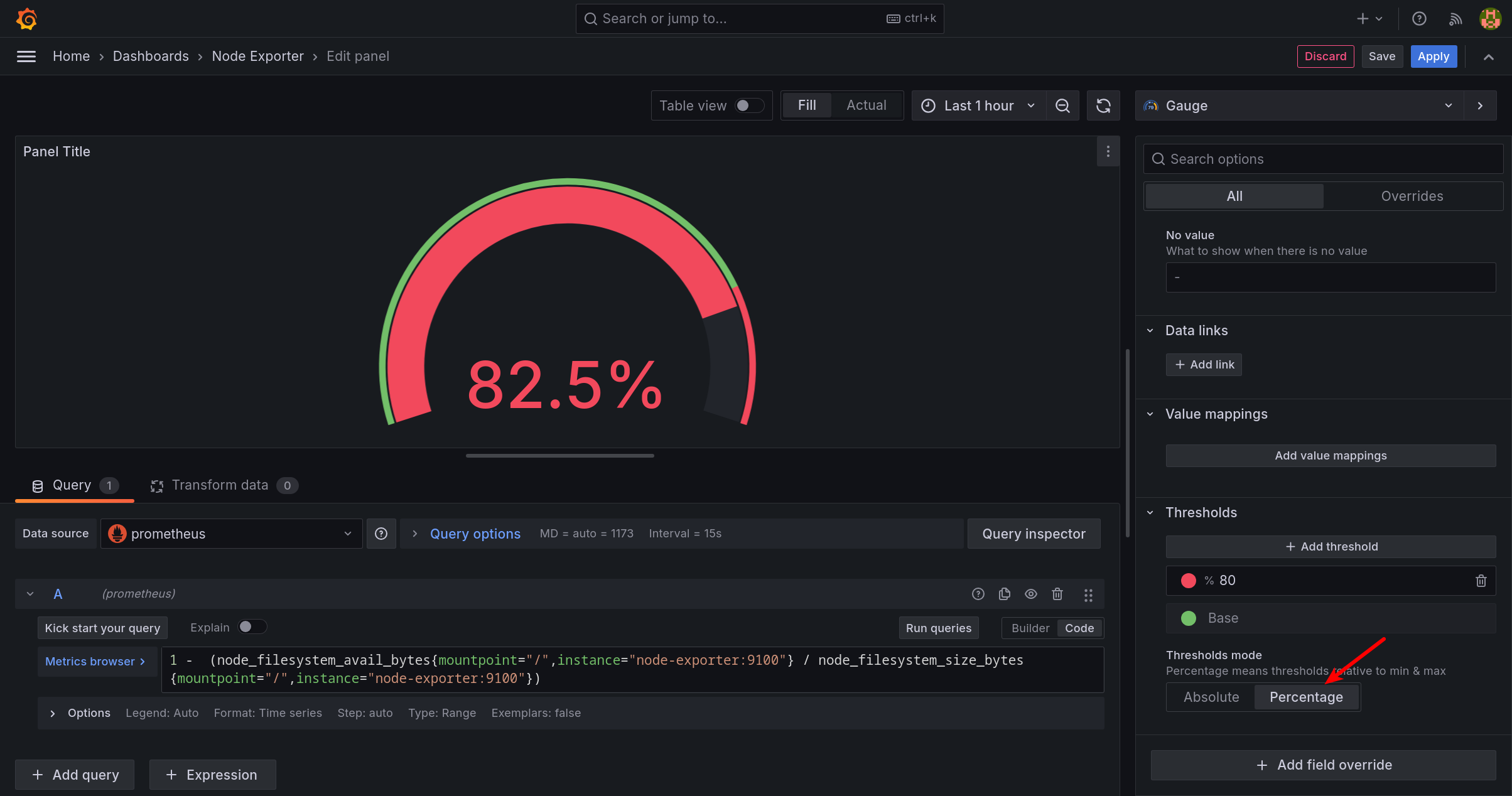Screen dimensions: 1512x796
Task: Click the Query tab database icon
Action: pyautogui.click(x=38, y=486)
